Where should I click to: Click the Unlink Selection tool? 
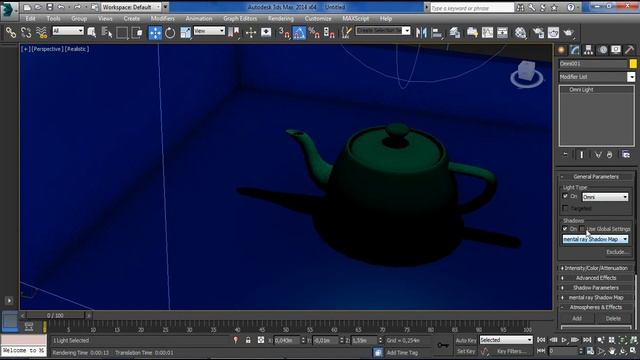click(x=26, y=33)
